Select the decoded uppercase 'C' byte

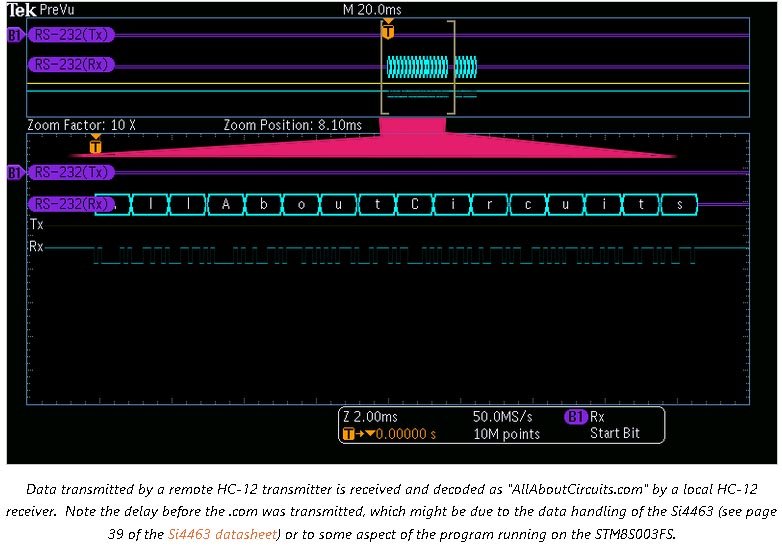coord(415,204)
